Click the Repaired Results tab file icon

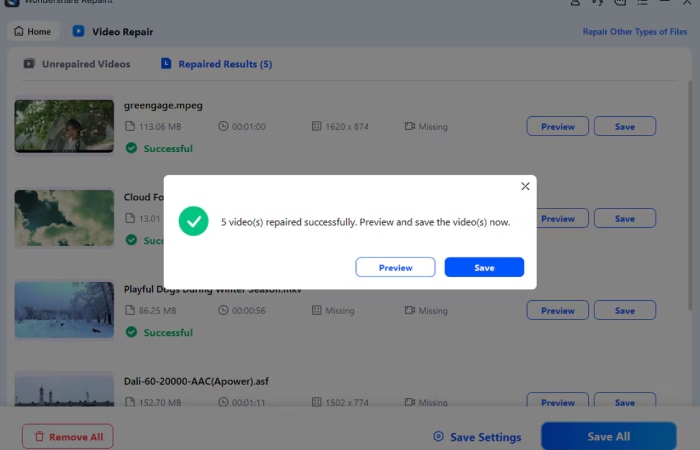pyautogui.click(x=166, y=63)
